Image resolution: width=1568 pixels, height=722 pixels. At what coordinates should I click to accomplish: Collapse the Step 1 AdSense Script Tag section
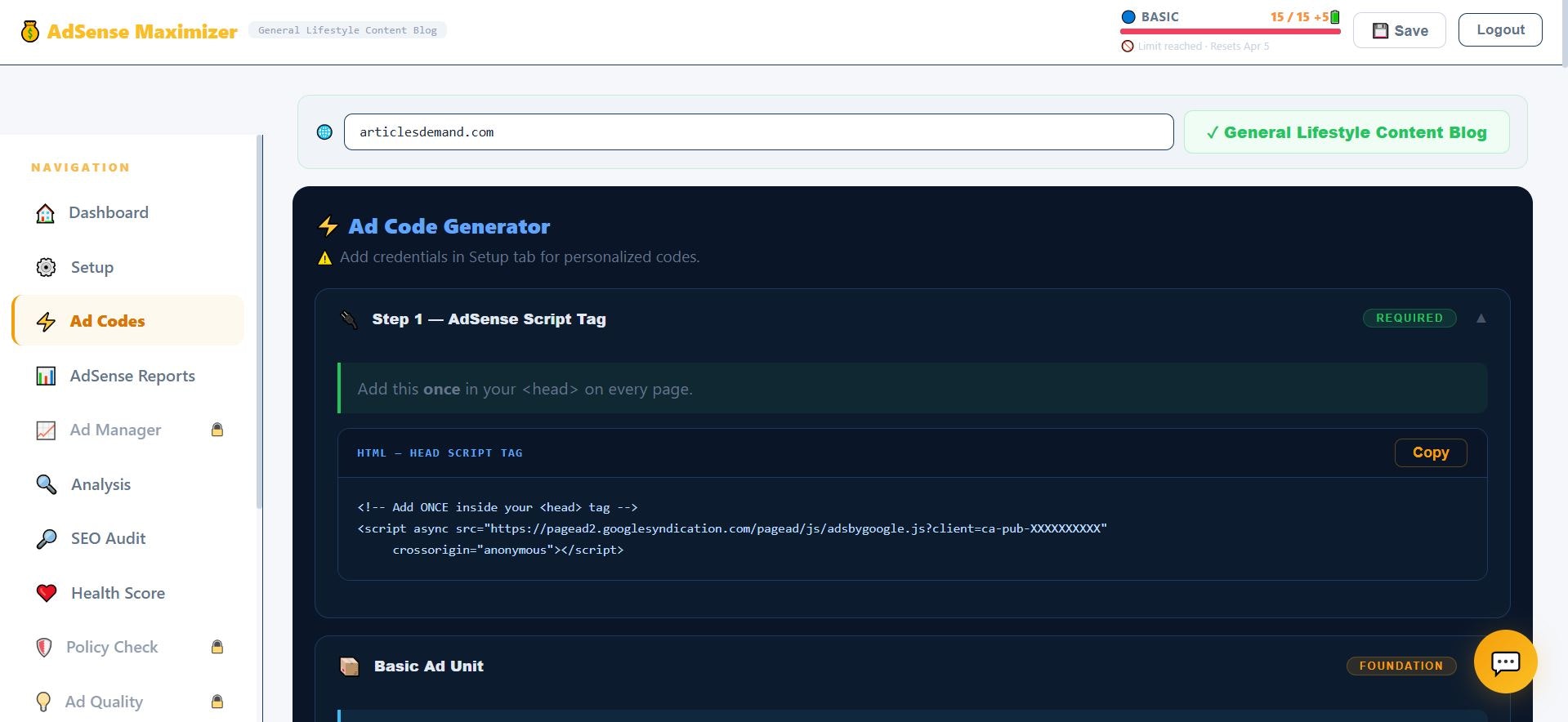pos(1481,319)
